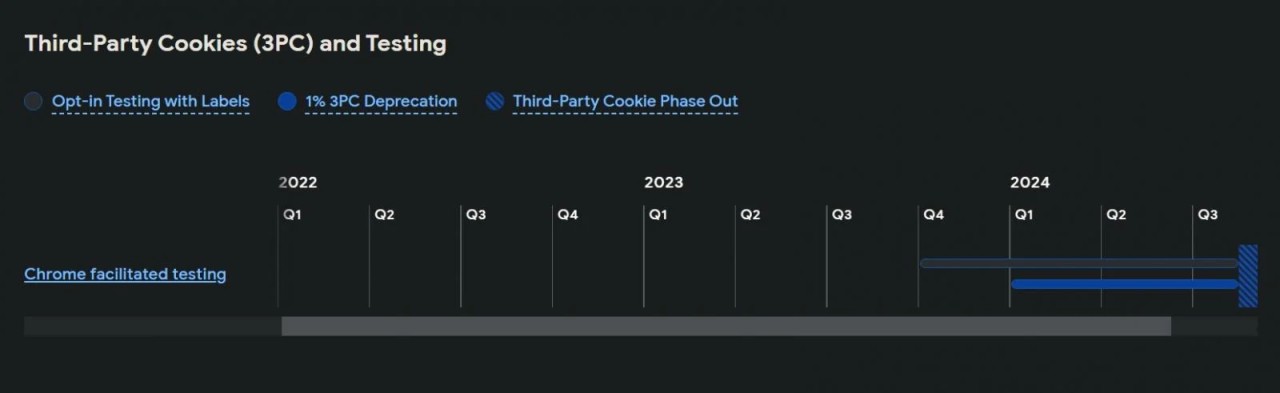
Task: Open the Third-Party Cookie Phase Out link
Action: pyautogui.click(x=625, y=101)
